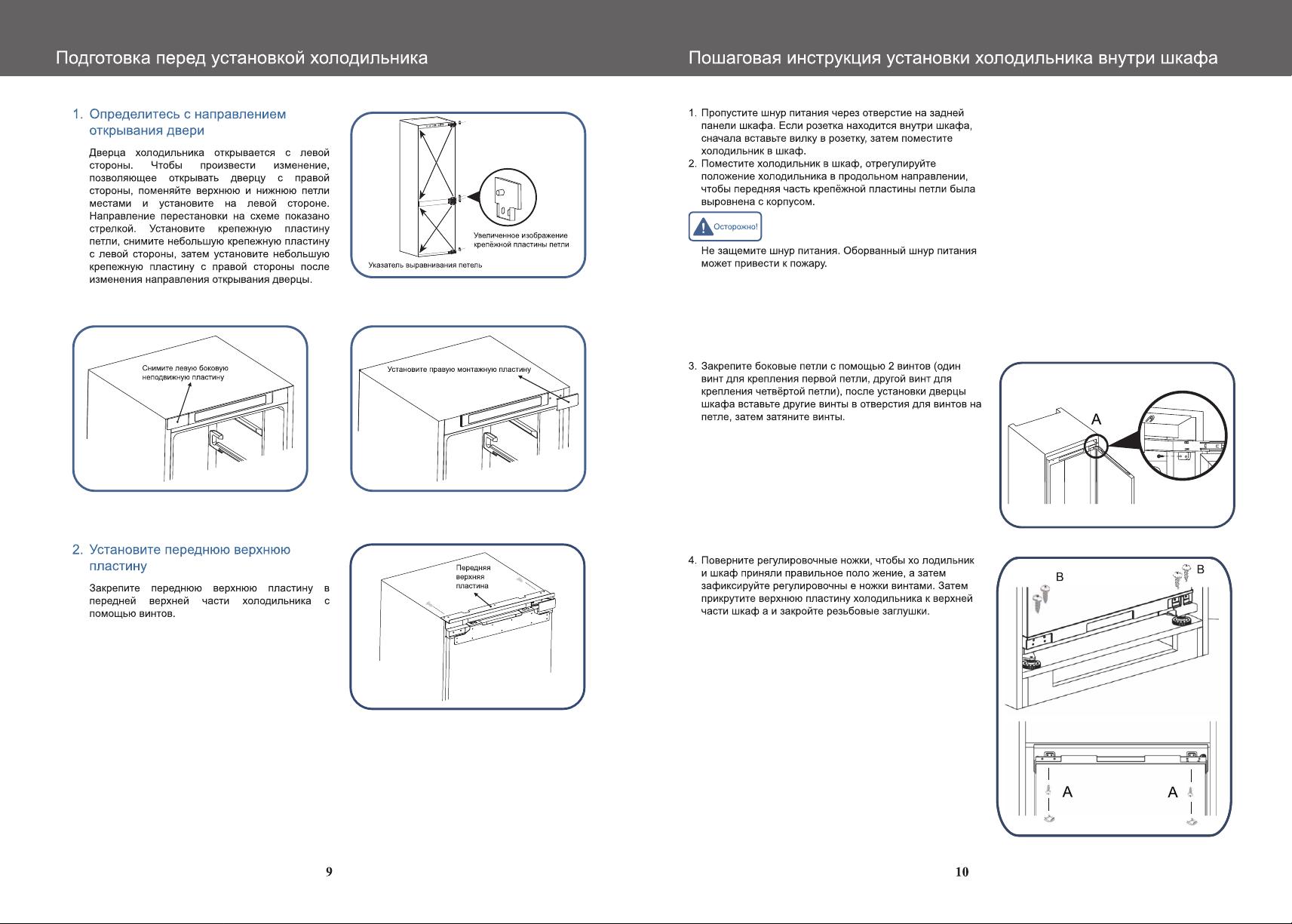Click the heading "Пошаговая инструкция установки холодильника внутри шкафа"
This screenshot has height=924, width=1292.
tap(953, 58)
